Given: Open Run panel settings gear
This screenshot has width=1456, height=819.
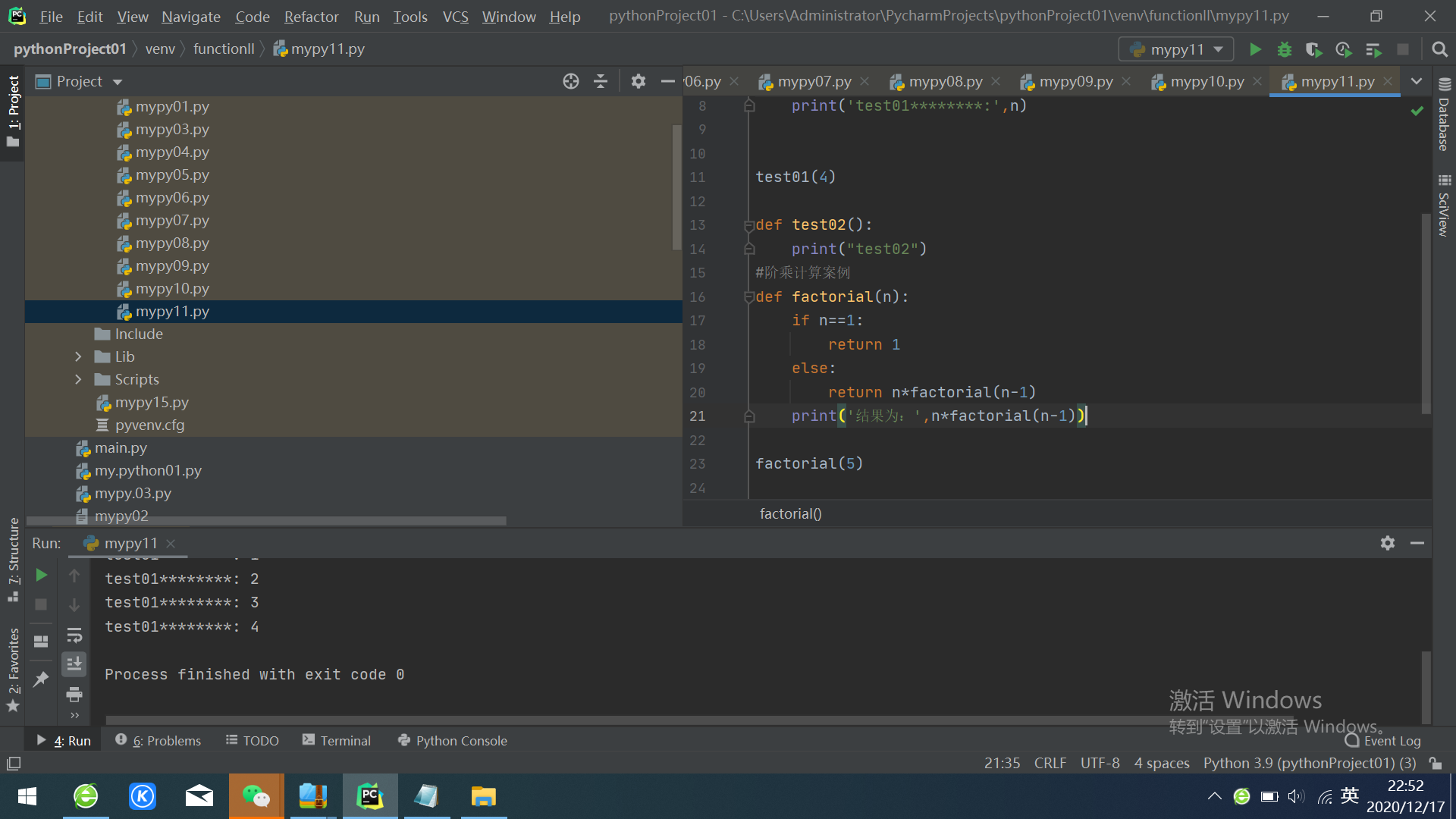Looking at the screenshot, I should 1388,543.
